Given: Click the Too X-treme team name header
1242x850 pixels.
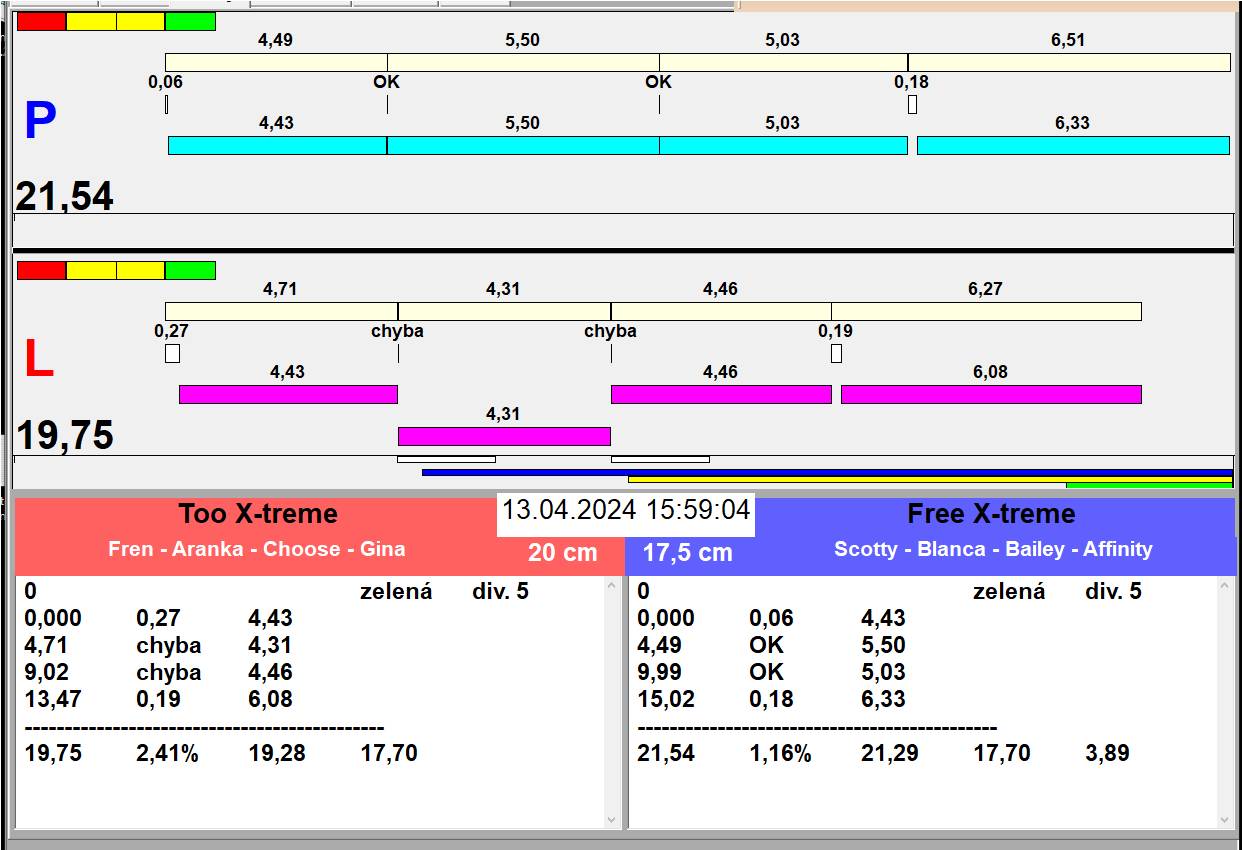Looking at the screenshot, I should coord(258,514).
